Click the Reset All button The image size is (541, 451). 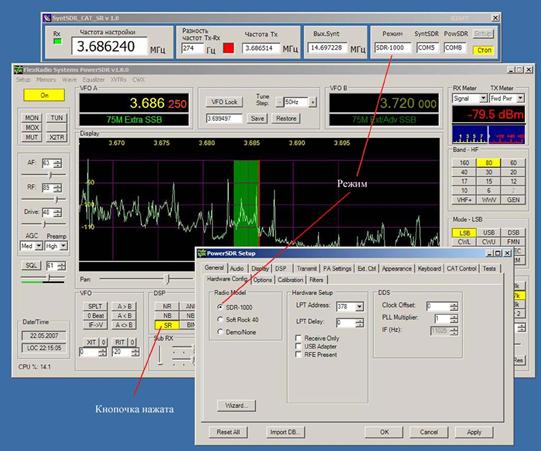[228, 432]
